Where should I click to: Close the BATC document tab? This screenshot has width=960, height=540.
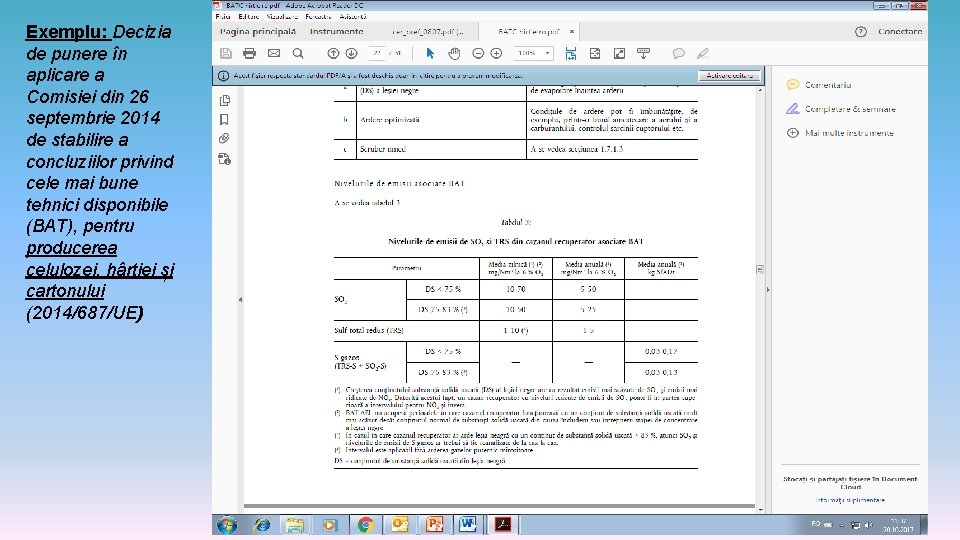572,31
